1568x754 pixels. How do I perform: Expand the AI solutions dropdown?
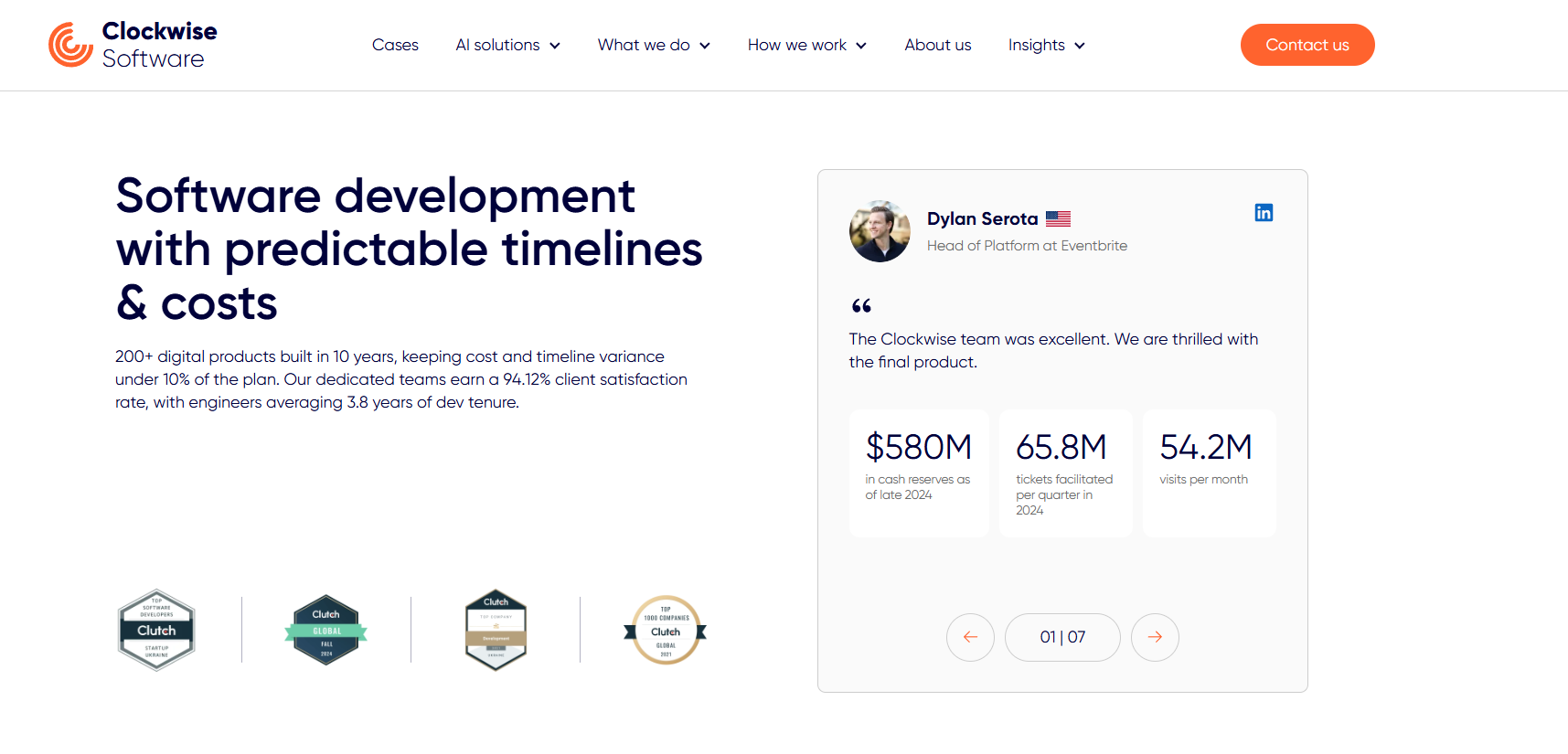(x=508, y=45)
